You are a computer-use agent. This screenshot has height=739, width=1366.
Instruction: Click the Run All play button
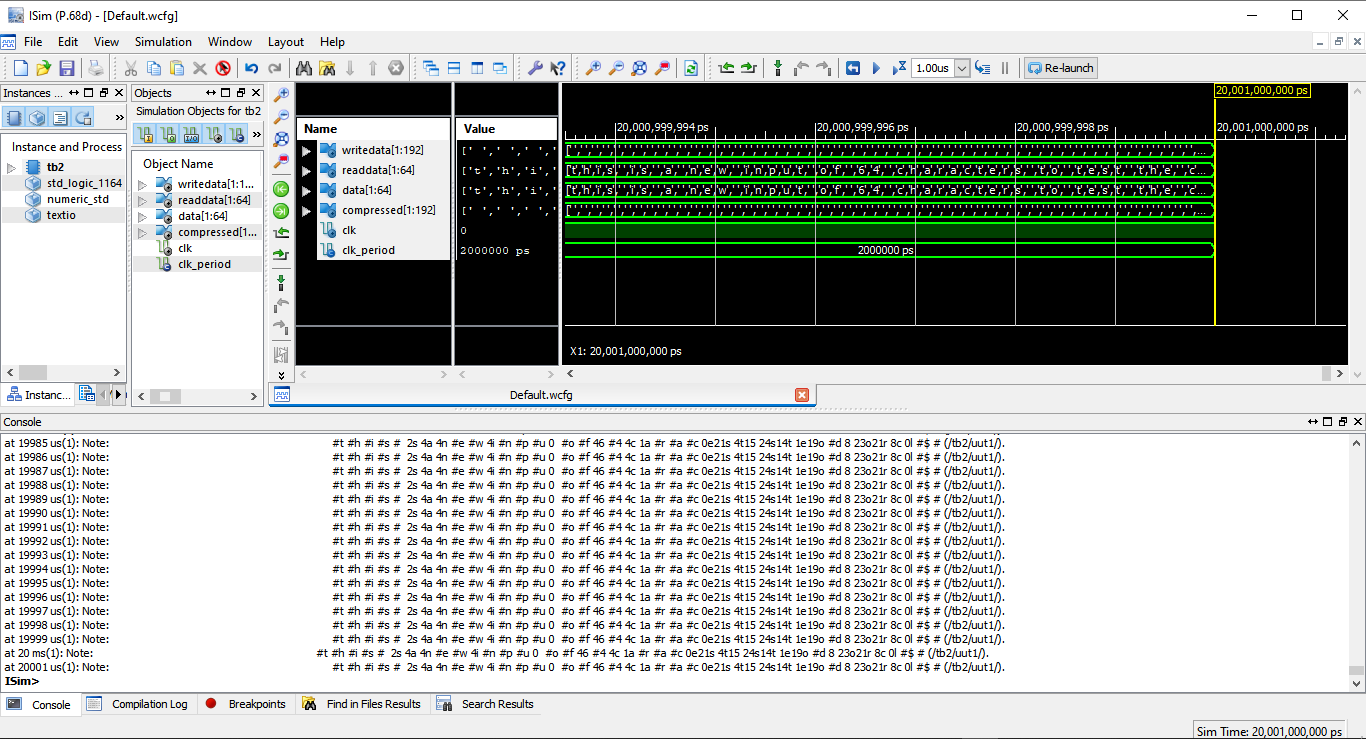876,68
